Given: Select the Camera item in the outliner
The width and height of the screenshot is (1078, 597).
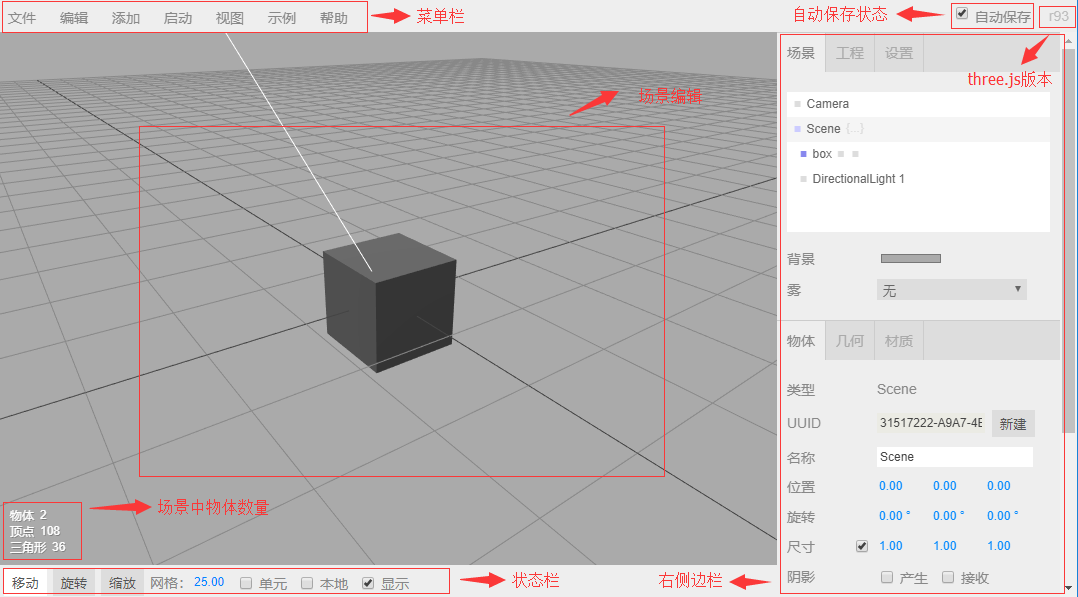Looking at the screenshot, I should tap(827, 104).
